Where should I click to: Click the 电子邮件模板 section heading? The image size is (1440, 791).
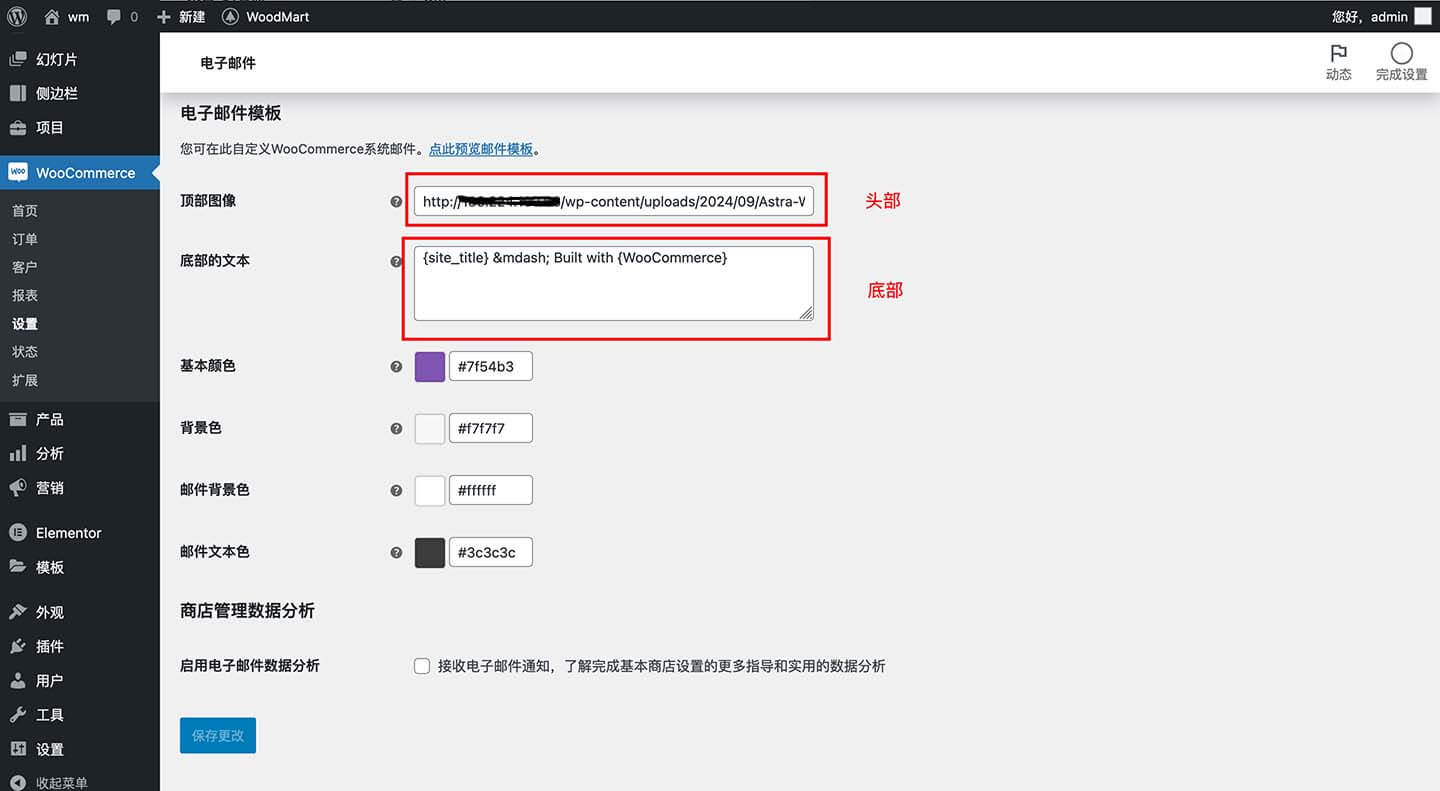click(x=230, y=113)
